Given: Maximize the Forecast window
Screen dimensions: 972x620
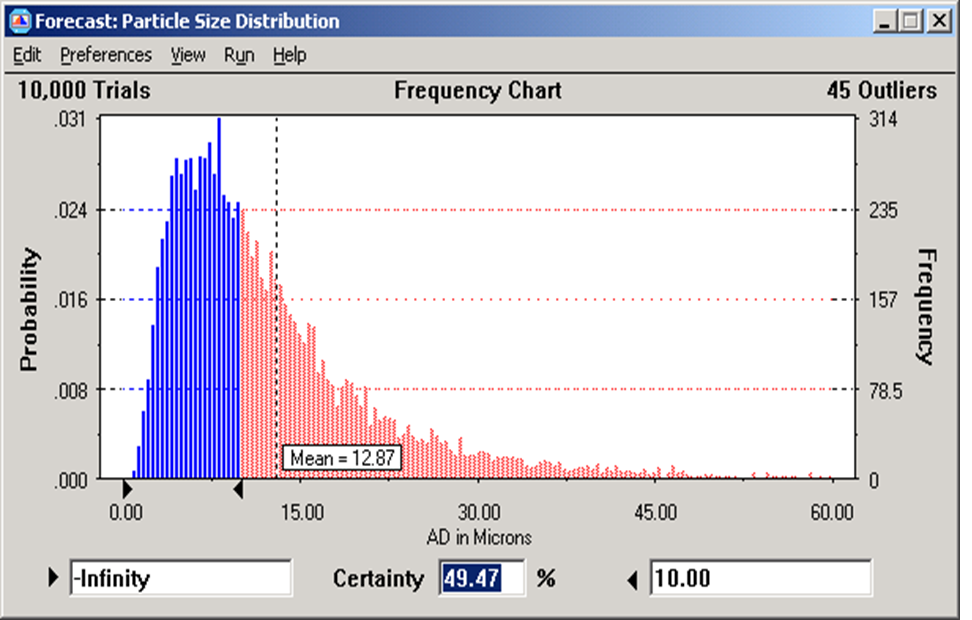Looking at the screenshot, I should [911, 22].
